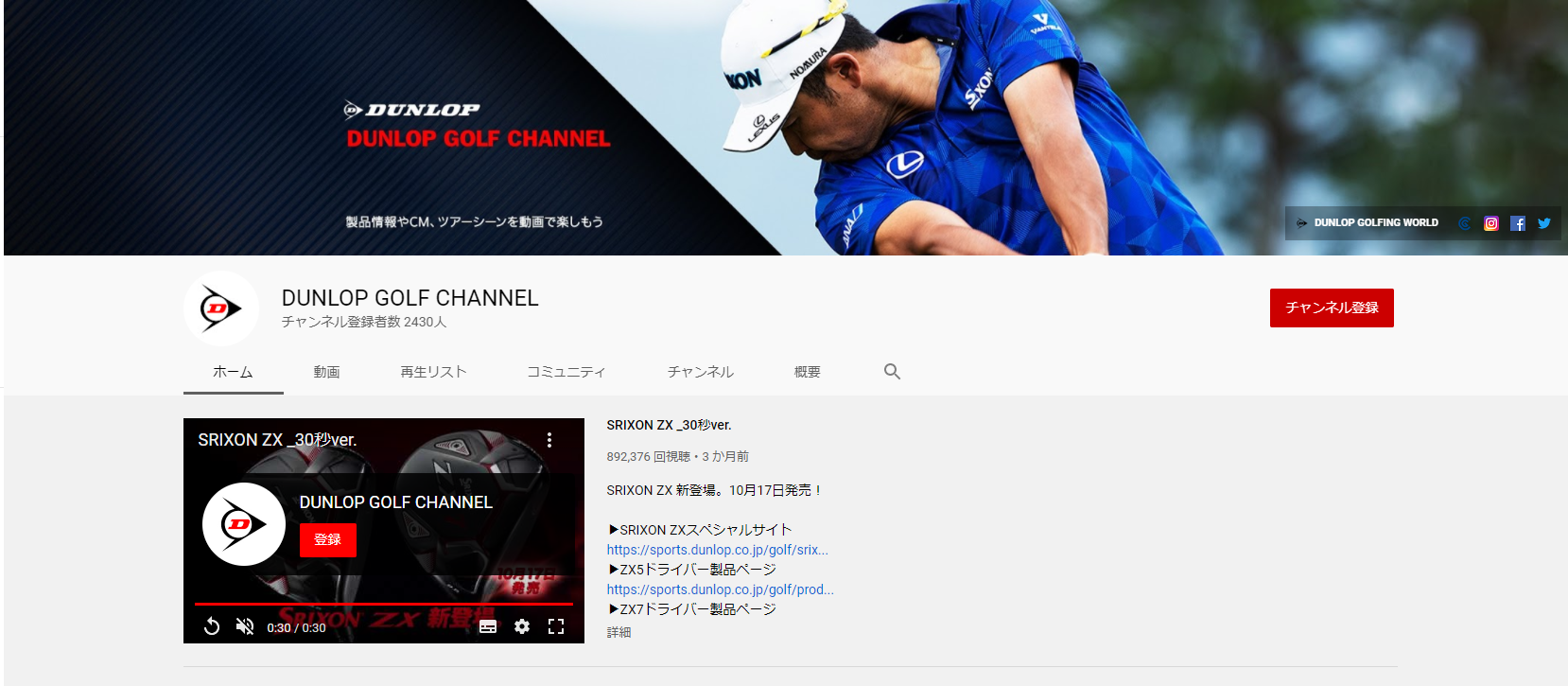The image size is (1568, 686).
Task: Open the sports.dunlop.co.jp/golf/srix... link
Action: coord(717,550)
